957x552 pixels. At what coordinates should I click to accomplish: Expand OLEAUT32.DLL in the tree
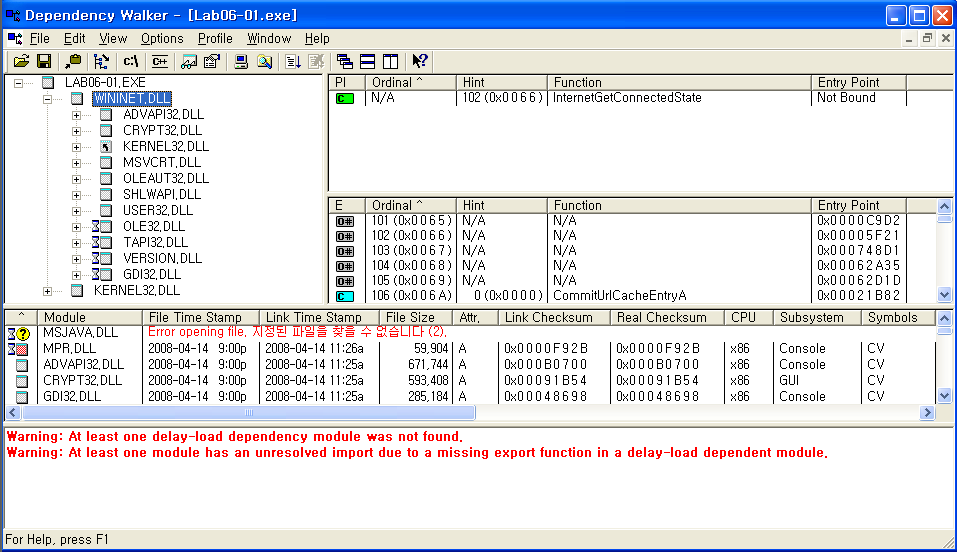pyautogui.click(x=76, y=179)
